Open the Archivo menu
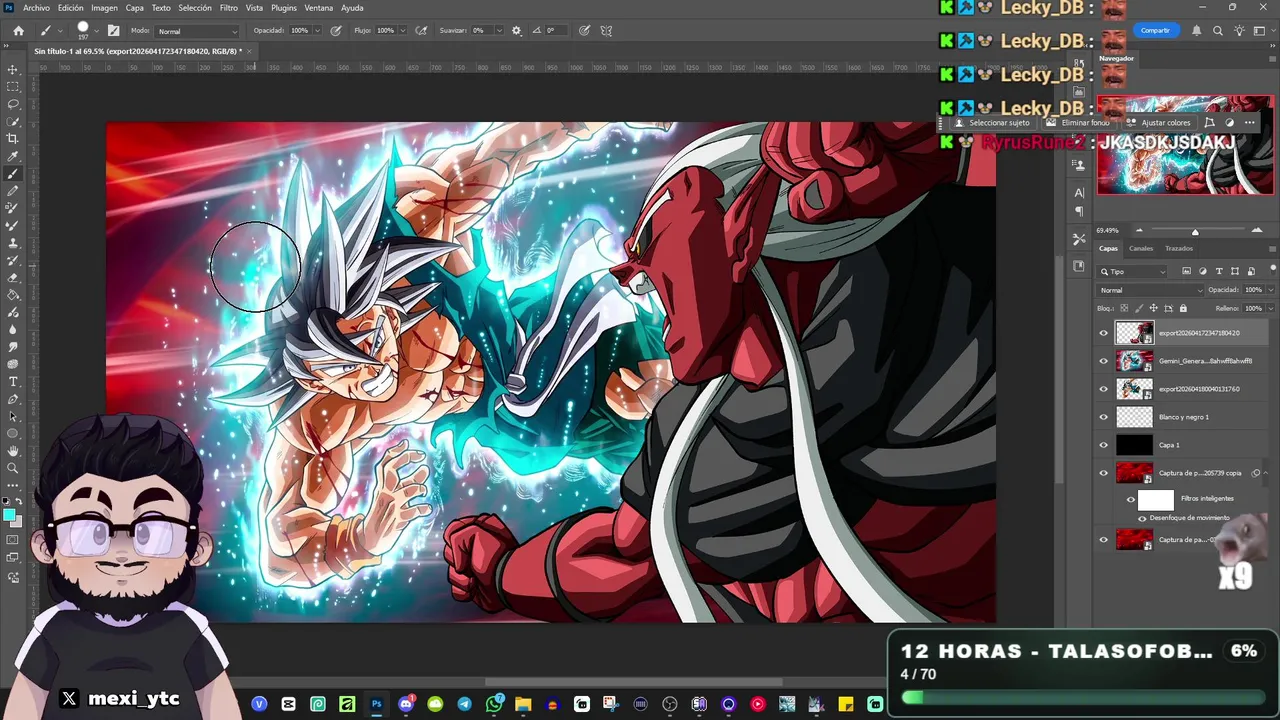1280x720 pixels. 36,7
